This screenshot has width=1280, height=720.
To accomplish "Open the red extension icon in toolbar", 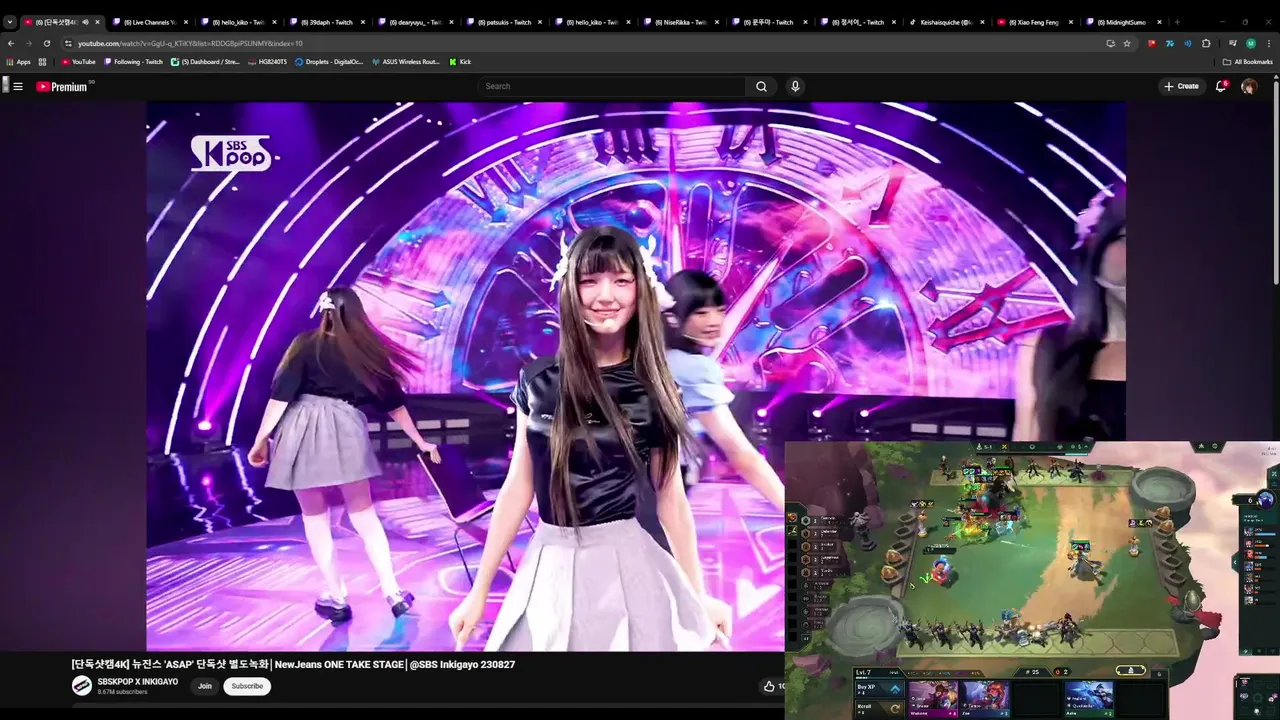I will point(1152,44).
